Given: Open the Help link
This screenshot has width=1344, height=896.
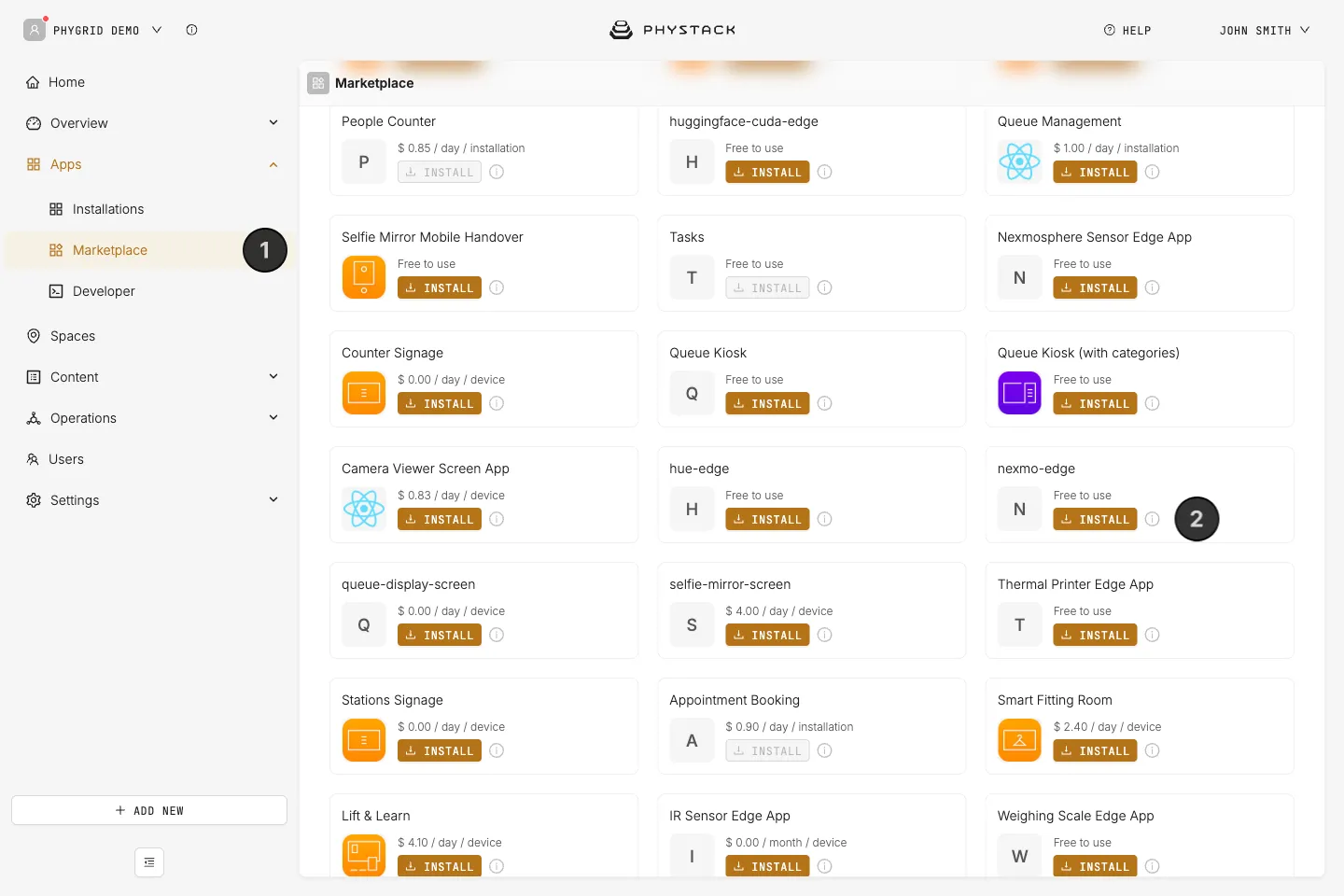Looking at the screenshot, I should (x=1127, y=30).
